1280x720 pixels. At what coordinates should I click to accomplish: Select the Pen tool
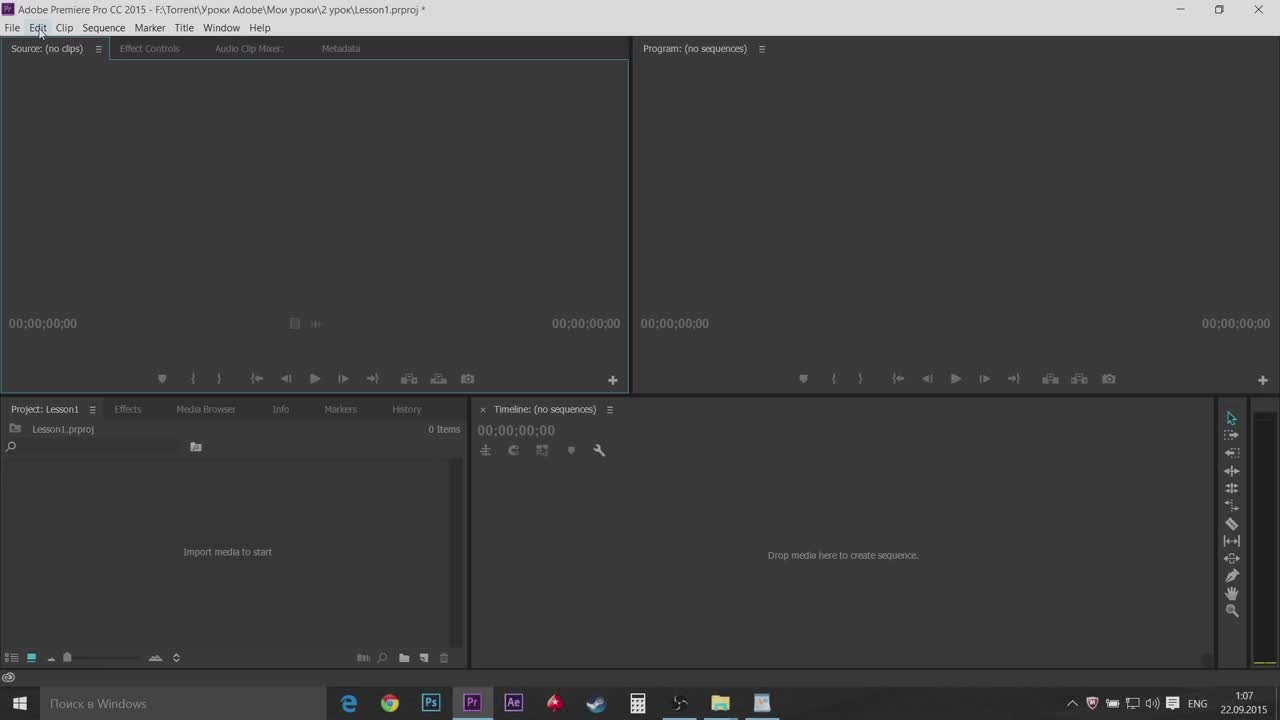[1231, 576]
